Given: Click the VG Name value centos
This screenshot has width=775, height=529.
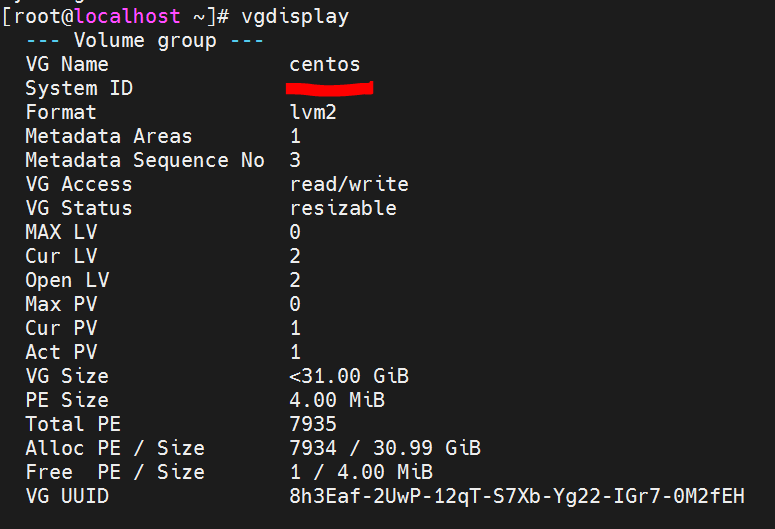Looking at the screenshot, I should coord(325,65).
